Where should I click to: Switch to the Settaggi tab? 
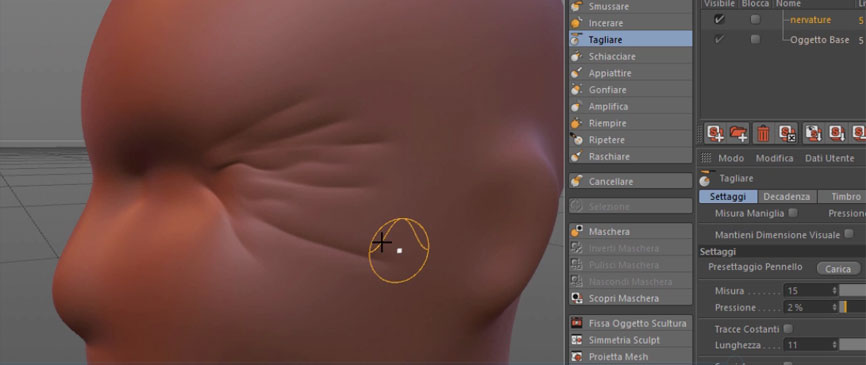[x=728, y=197]
